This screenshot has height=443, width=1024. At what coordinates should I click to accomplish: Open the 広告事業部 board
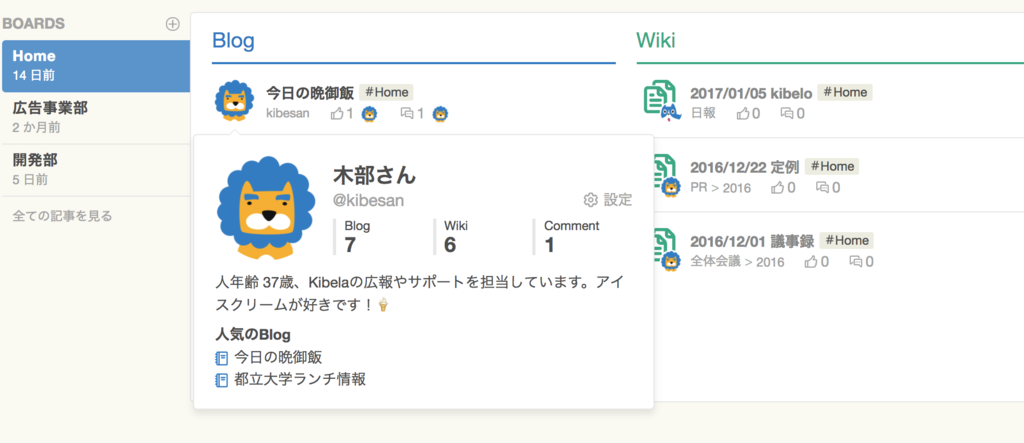pyautogui.click(x=96, y=118)
